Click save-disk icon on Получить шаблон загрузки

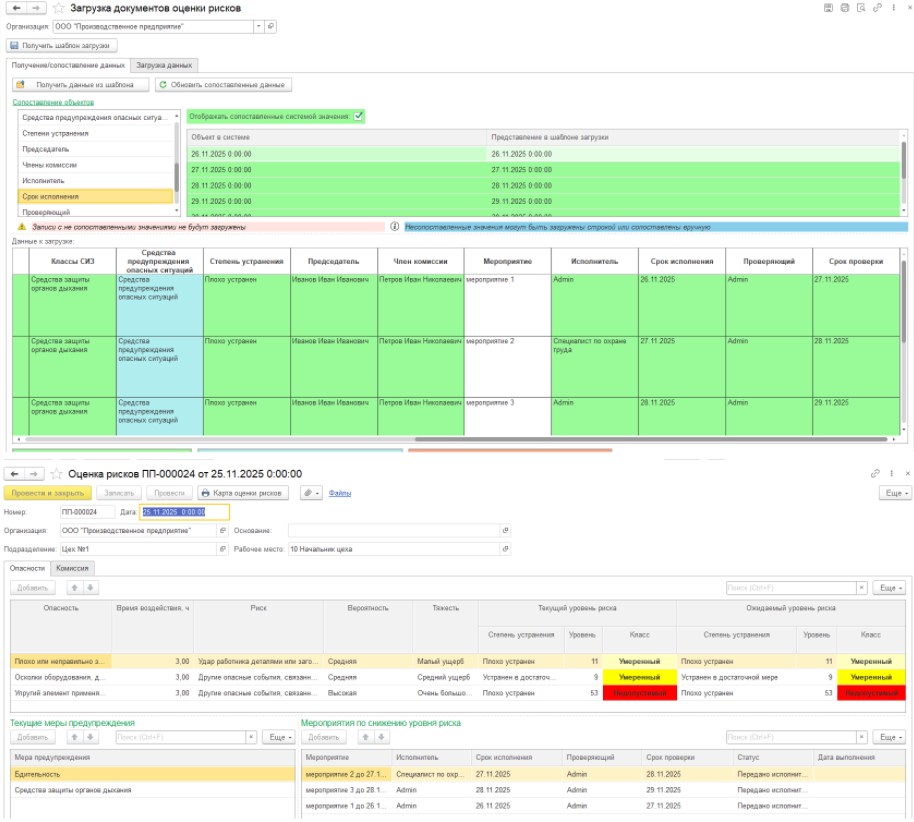click(x=15, y=45)
